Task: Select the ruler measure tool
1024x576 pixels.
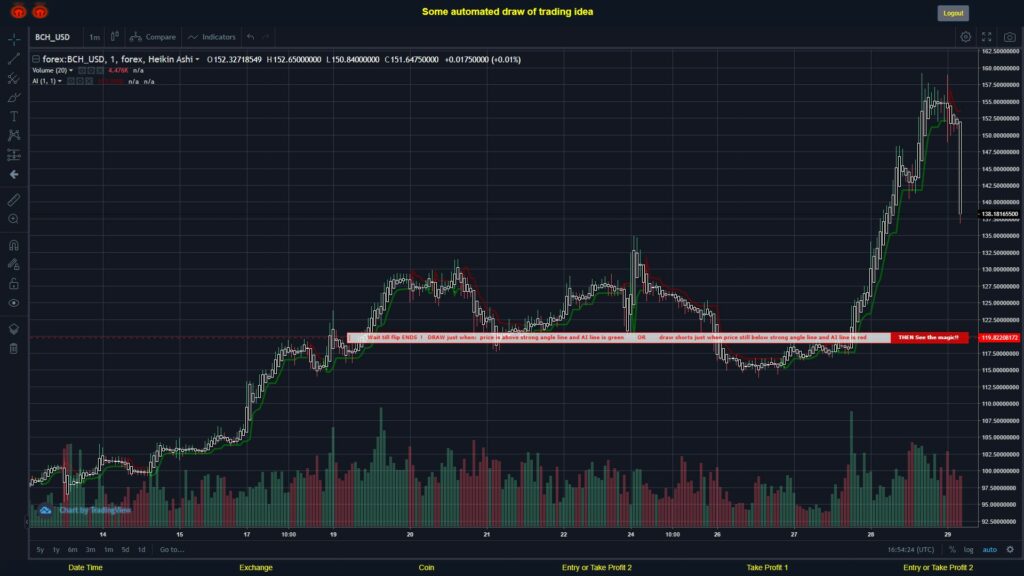Action: pos(14,200)
